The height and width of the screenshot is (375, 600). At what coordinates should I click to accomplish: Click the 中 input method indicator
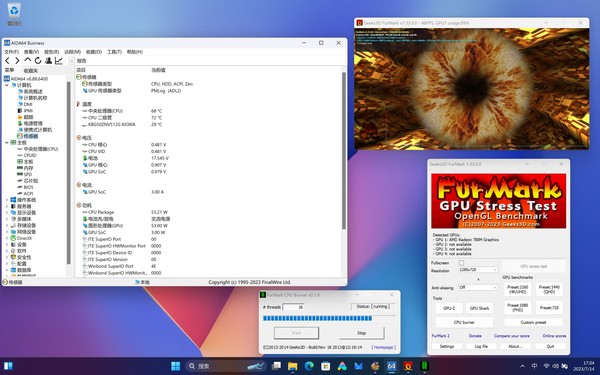click(x=535, y=366)
